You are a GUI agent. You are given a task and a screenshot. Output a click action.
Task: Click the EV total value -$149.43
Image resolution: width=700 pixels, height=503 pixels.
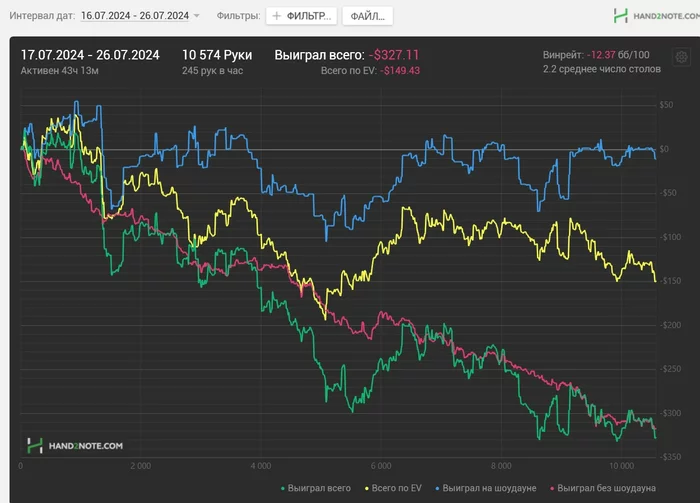(x=400, y=71)
